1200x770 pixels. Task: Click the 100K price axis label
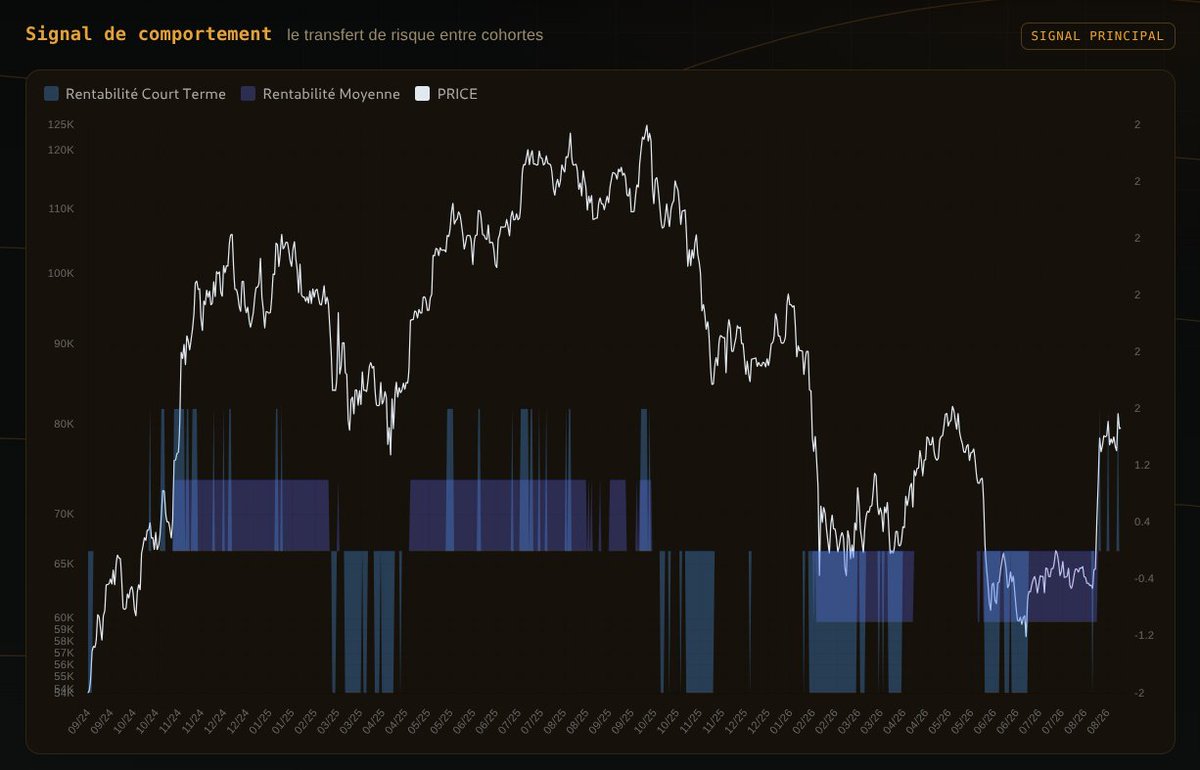61,274
